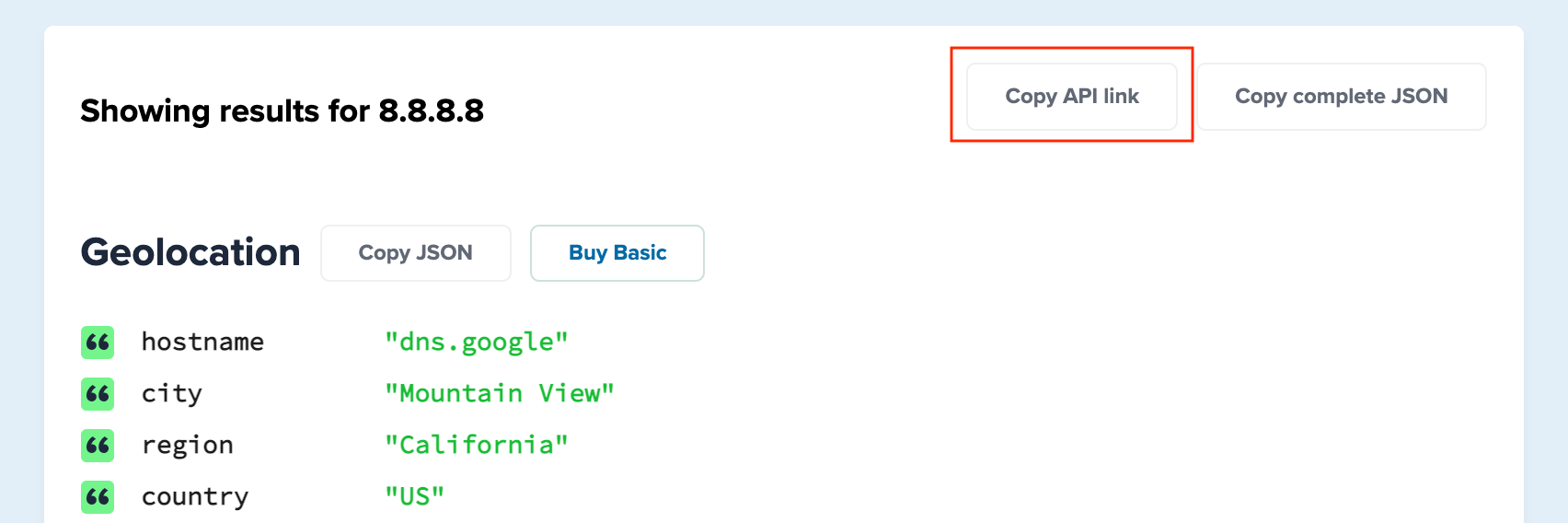This screenshot has height=523, width=1568.
Task: Click the "Showing results for" heading text
Action: (x=225, y=111)
